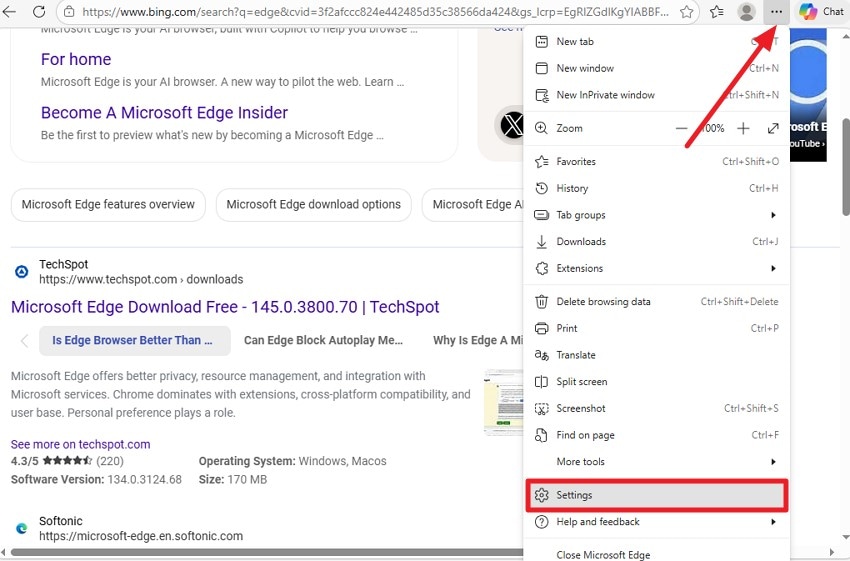850x561 pixels.
Task: Open the favorites list toolbar icon
Action: [x=717, y=11]
